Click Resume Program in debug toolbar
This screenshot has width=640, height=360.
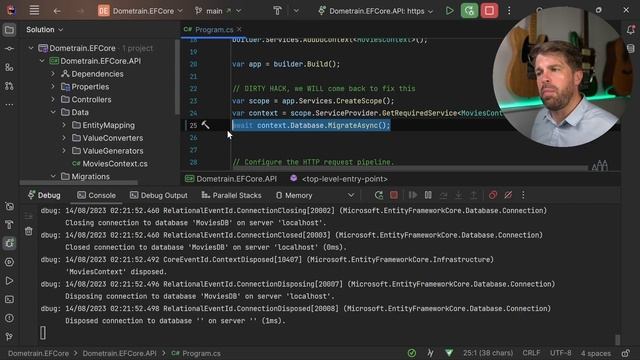[413, 195]
